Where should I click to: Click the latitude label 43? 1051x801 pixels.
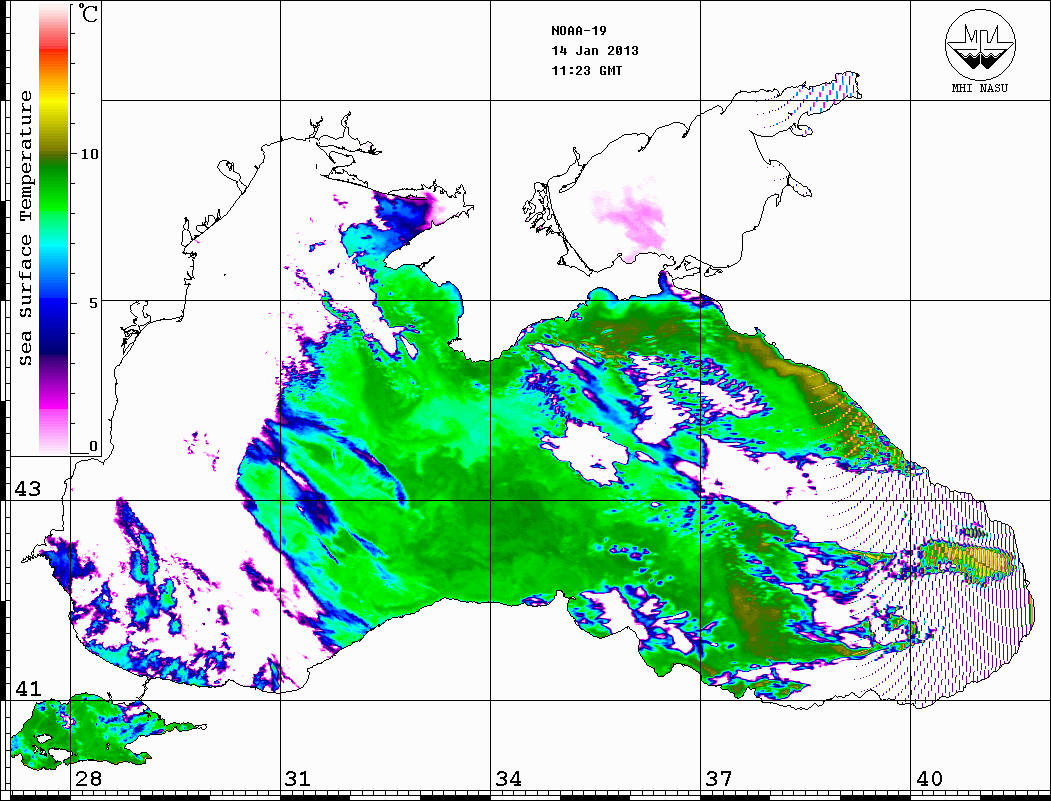pyautogui.click(x=28, y=489)
